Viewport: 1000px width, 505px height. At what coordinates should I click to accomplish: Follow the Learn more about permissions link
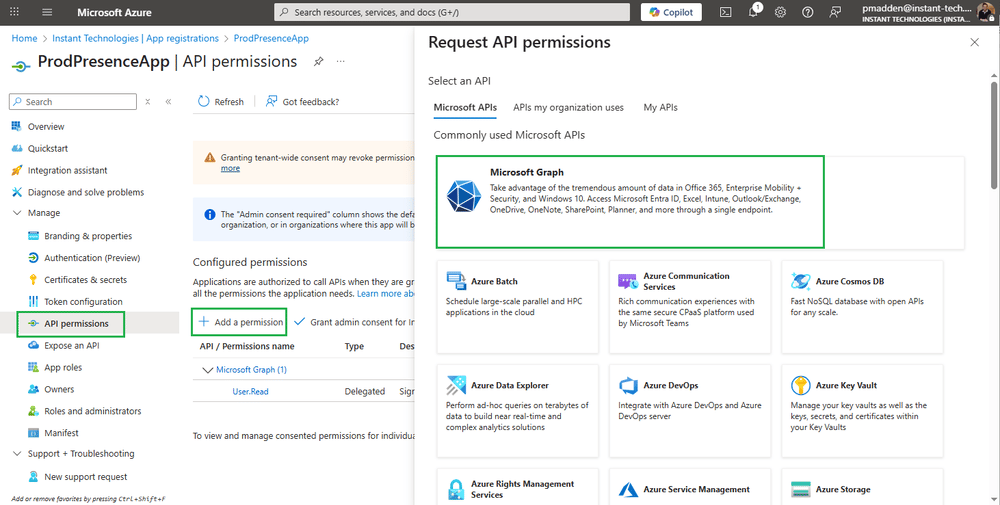click(x=385, y=294)
